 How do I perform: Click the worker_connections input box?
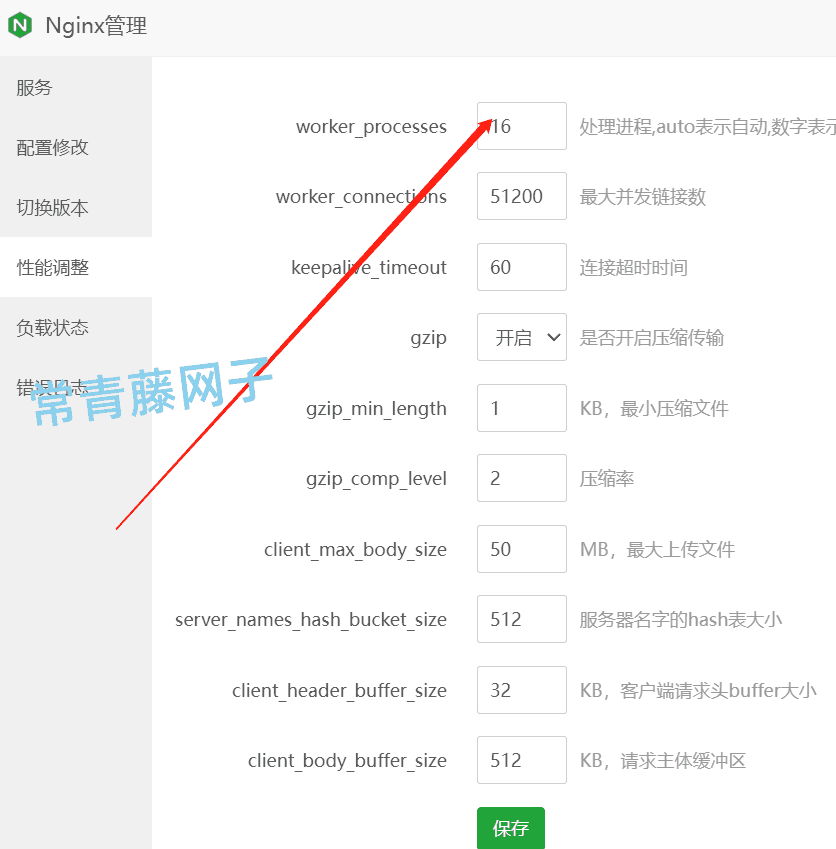click(x=521, y=196)
